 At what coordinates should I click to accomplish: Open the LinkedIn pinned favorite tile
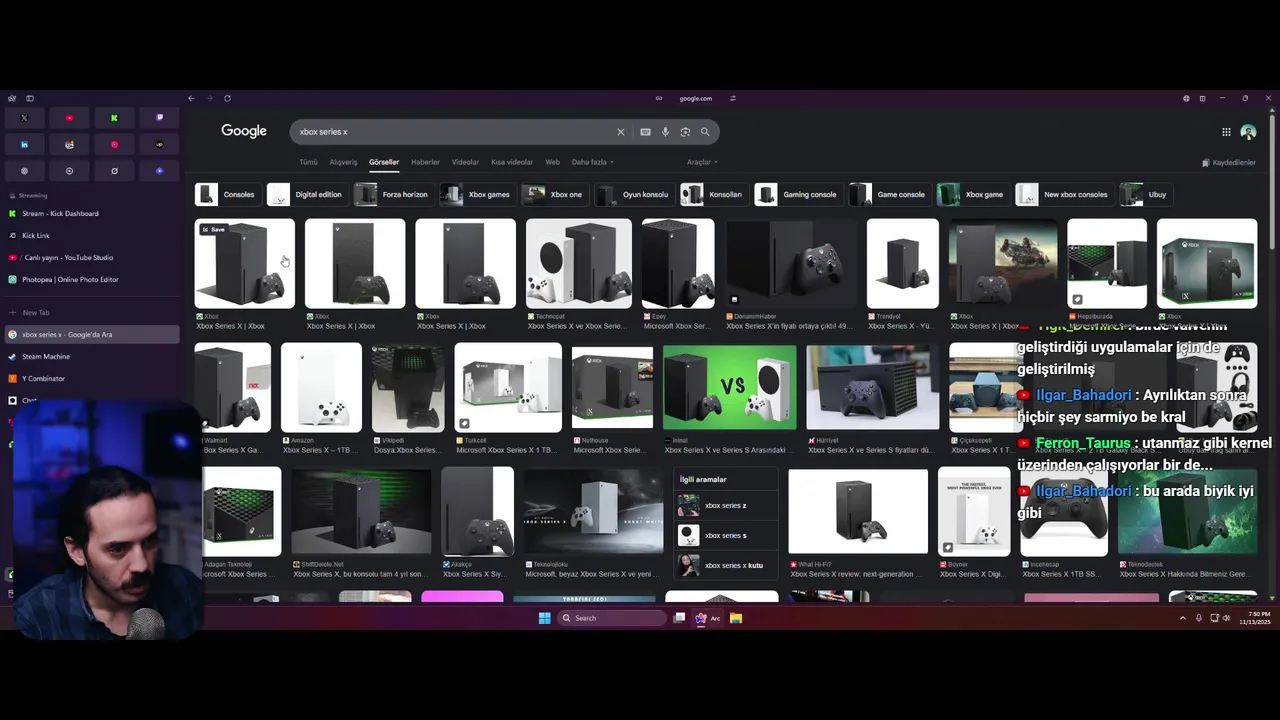click(24, 144)
